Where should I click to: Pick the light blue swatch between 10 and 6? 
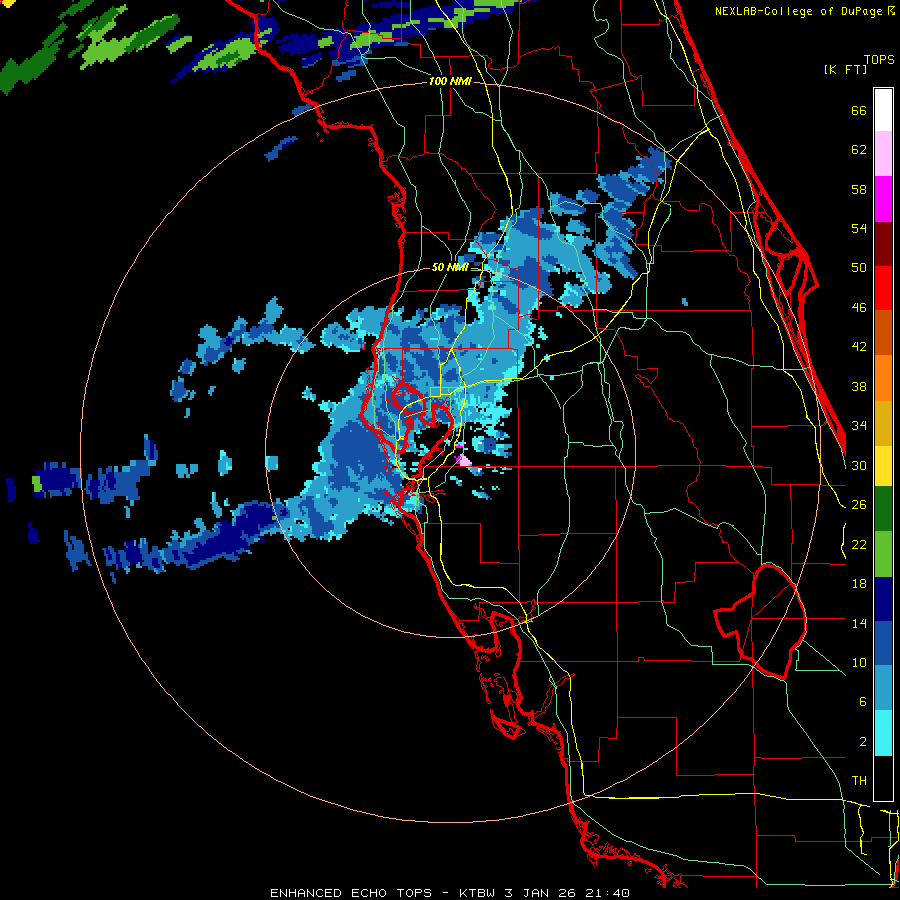pos(883,688)
